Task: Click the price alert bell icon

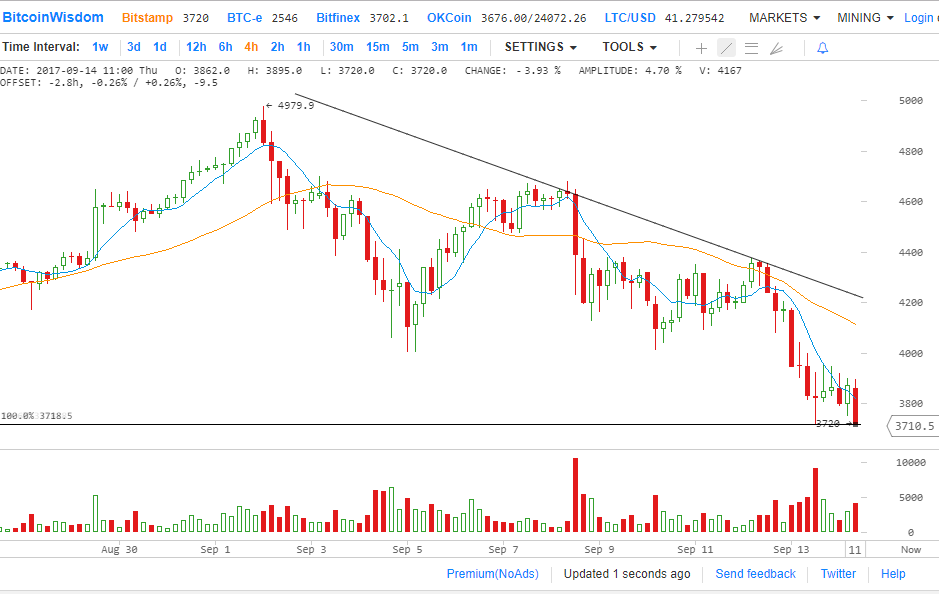Action: (x=822, y=48)
